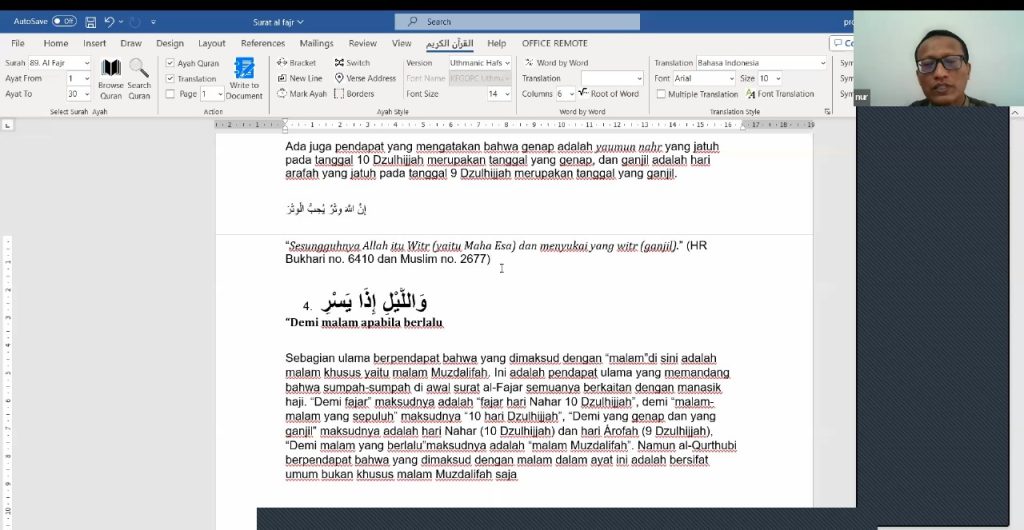
Task: Enable the Multiple Translation checkbox
Action: [x=661, y=94]
